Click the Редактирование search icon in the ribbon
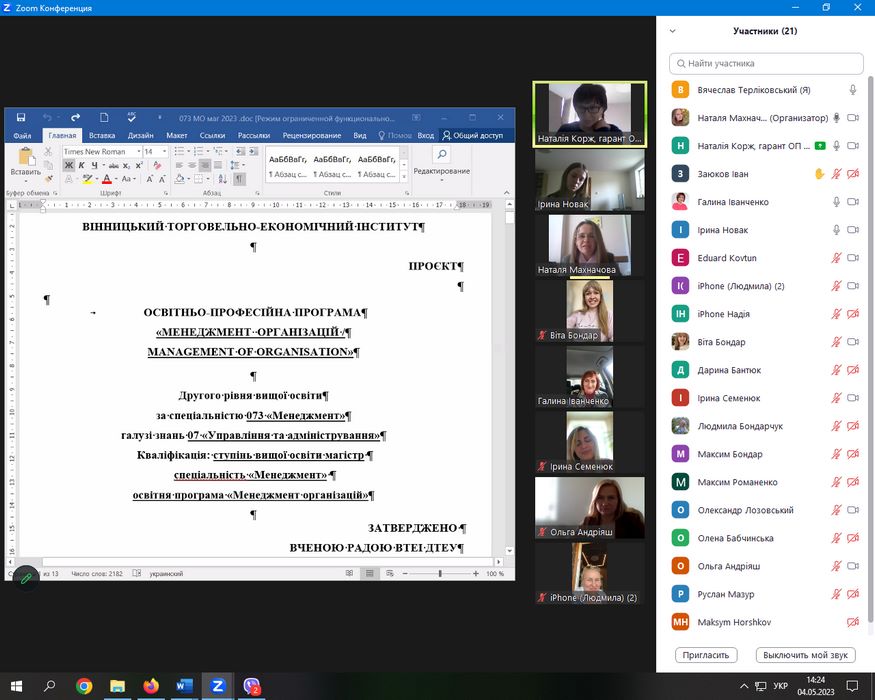Screen dimensions: 875x700 tap(441, 155)
